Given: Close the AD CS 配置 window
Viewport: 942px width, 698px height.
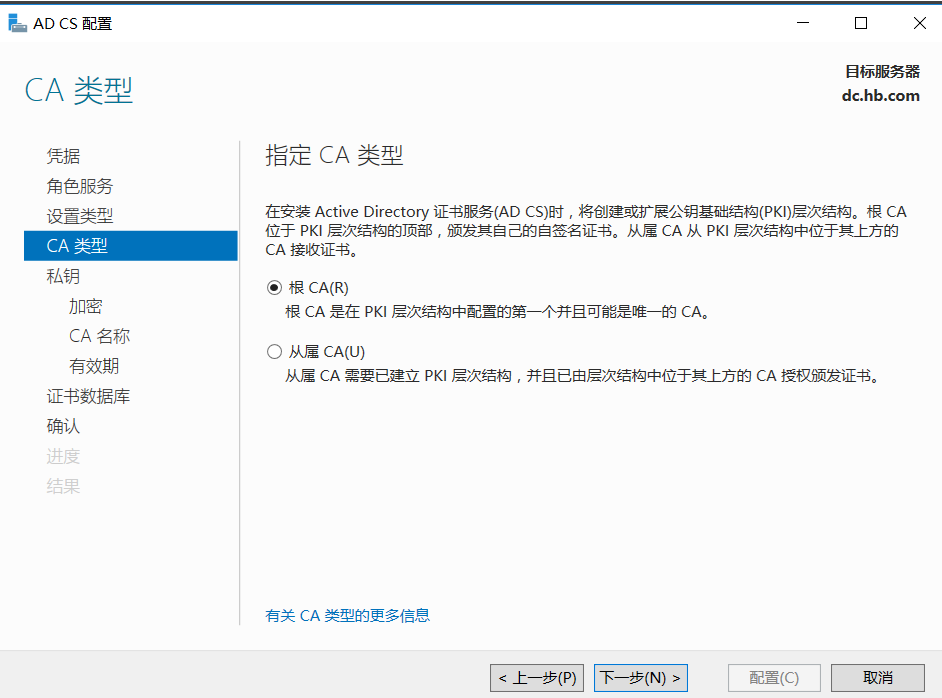Looking at the screenshot, I should [919, 23].
